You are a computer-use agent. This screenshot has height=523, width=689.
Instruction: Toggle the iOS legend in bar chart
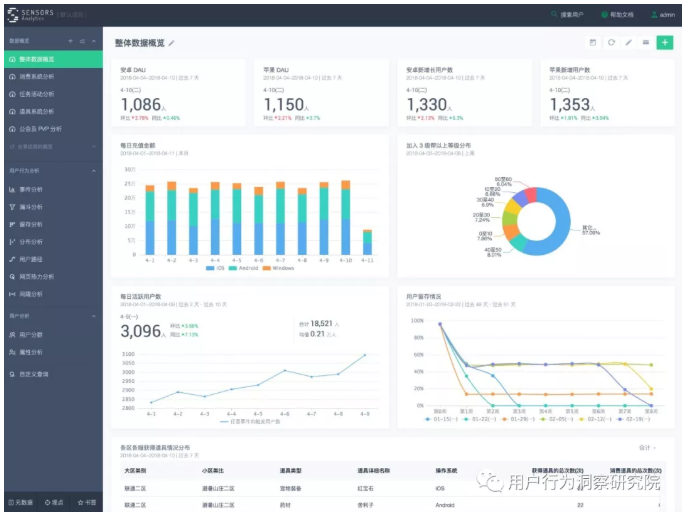pyautogui.click(x=212, y=268)
